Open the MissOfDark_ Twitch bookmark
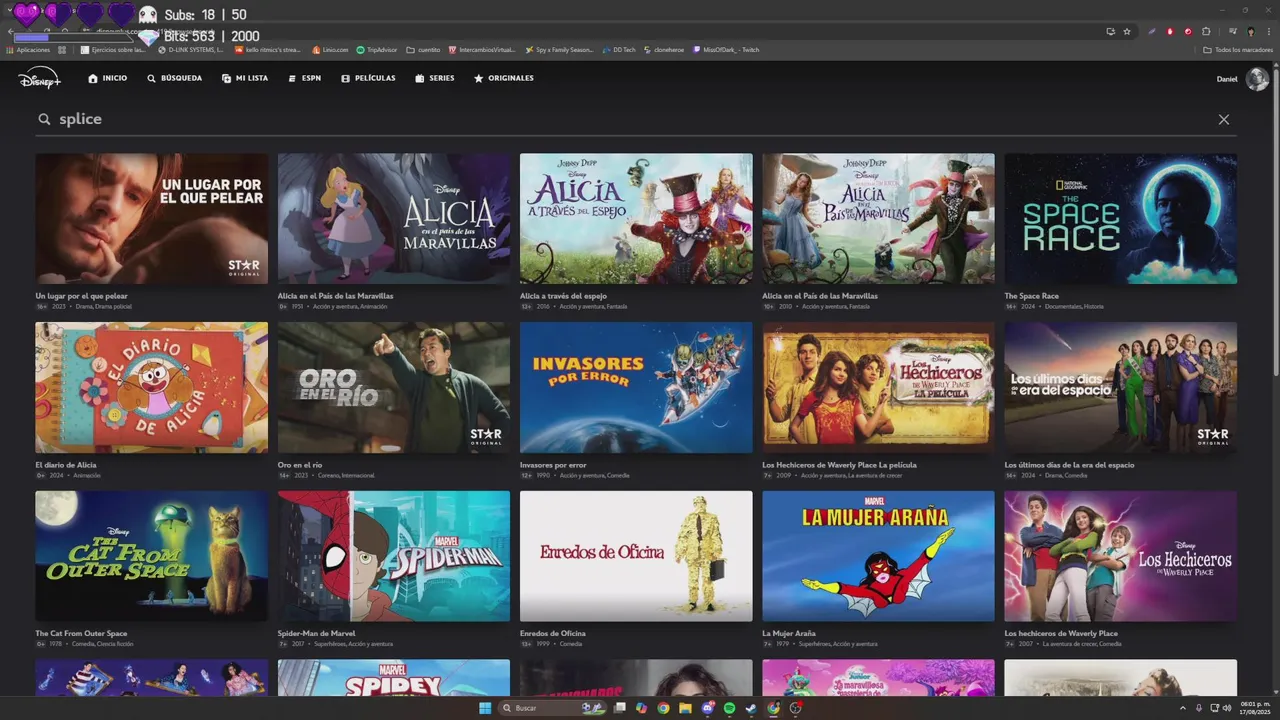1280x720 pixels. pyautogui.click(x=726, y=49)
